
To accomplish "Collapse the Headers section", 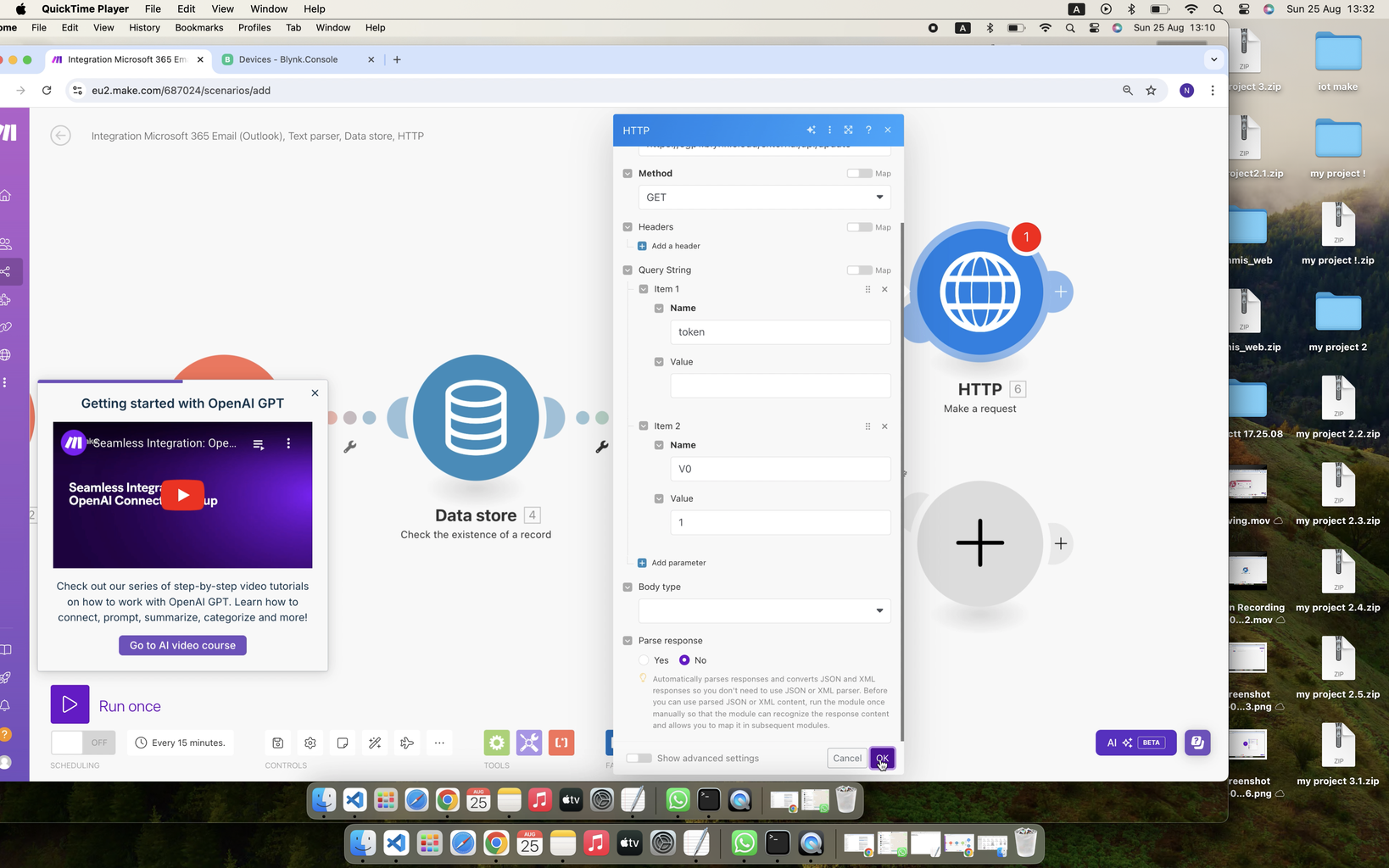I will tap(628, 227).
